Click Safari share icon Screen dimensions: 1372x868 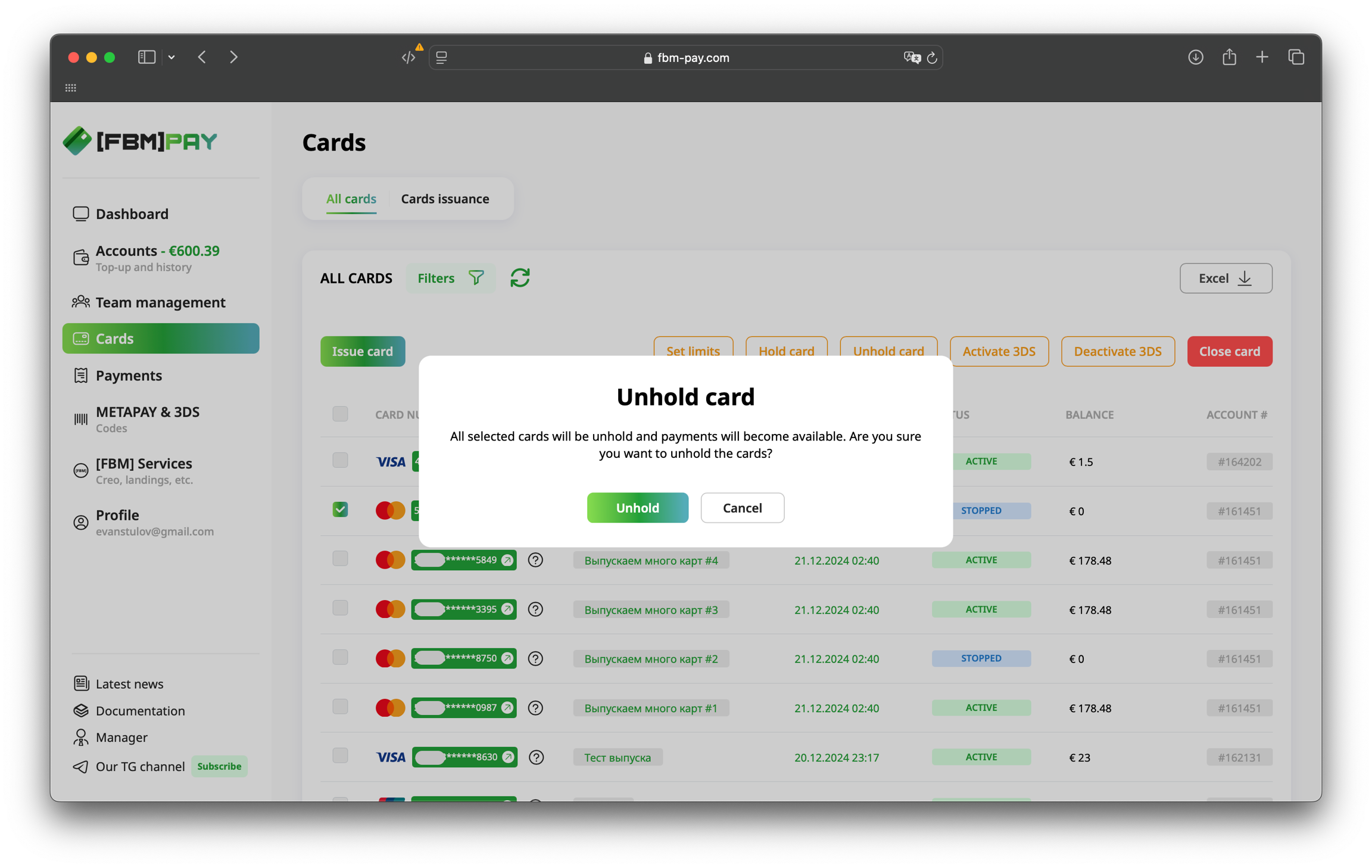(1229, 57)
